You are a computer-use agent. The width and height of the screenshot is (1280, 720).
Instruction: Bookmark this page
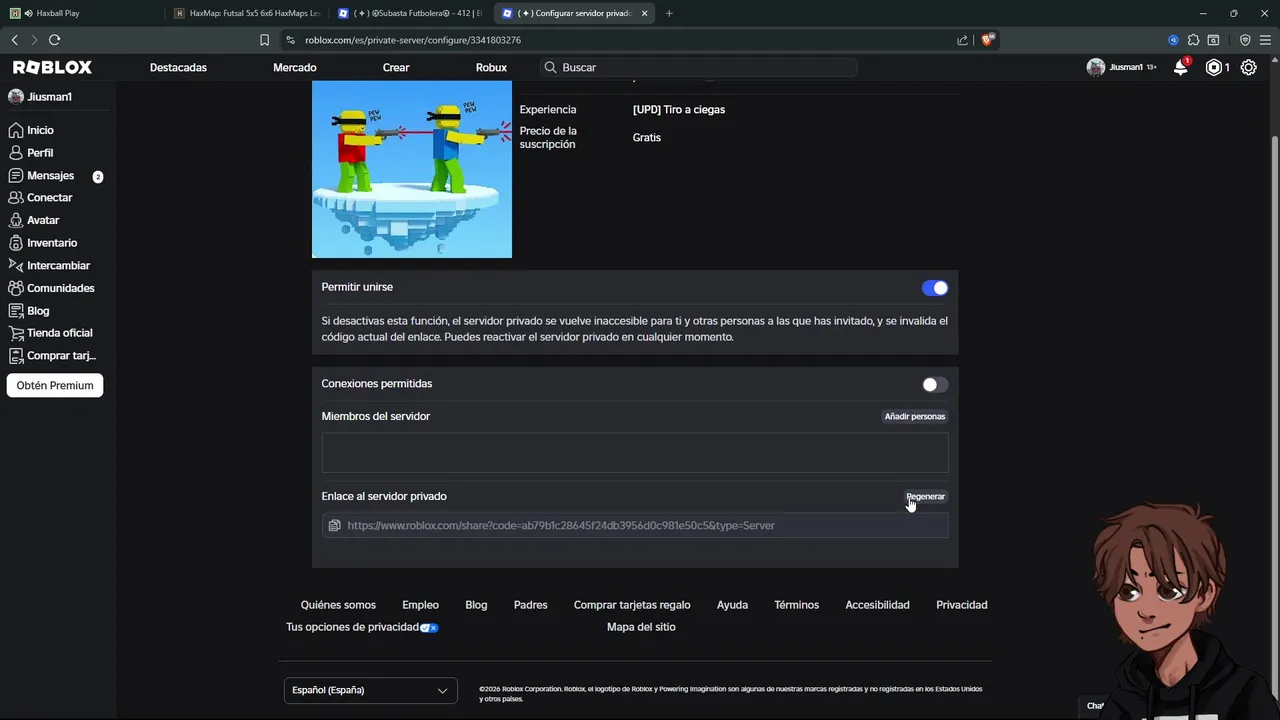tap(264, 40)
